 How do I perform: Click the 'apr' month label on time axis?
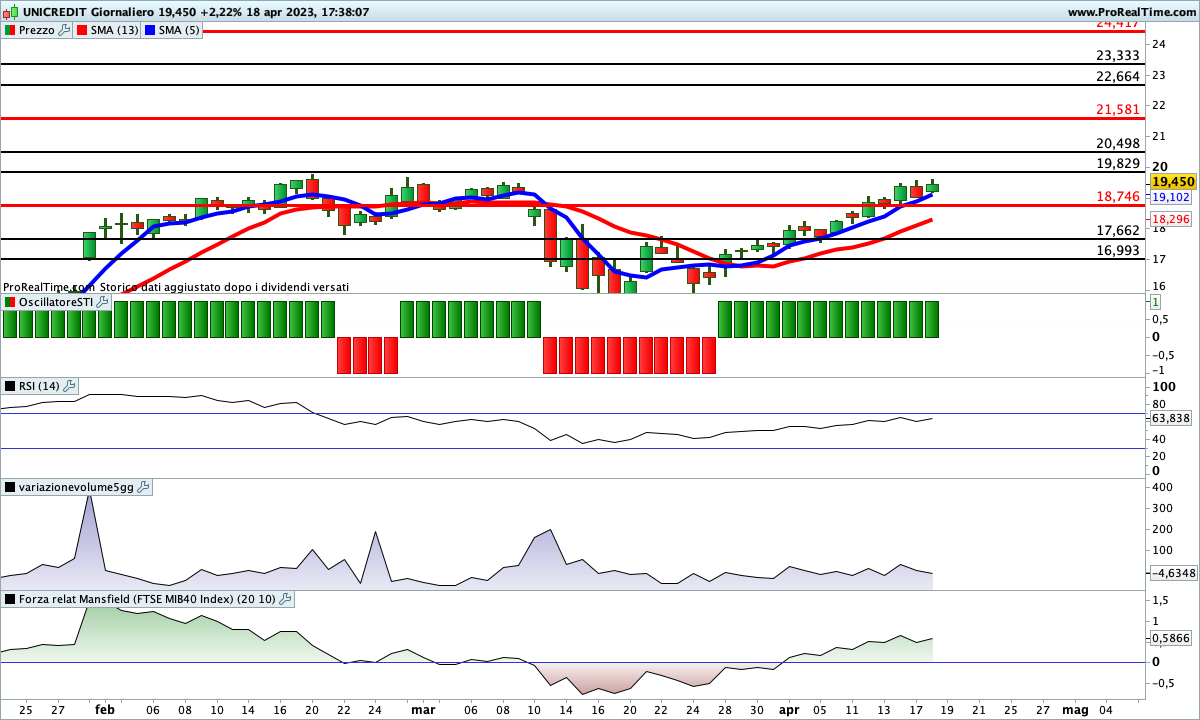coord(789,709)
